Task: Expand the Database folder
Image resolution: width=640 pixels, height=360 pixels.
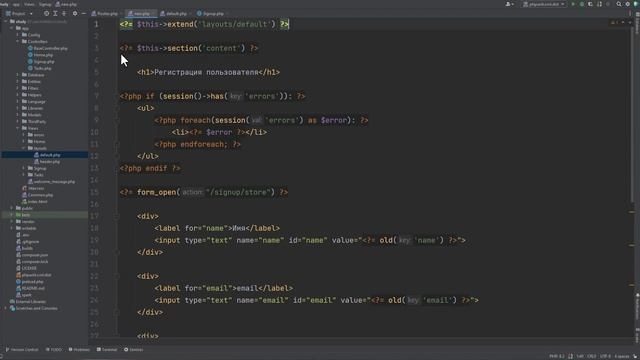Action: point(18,75)
